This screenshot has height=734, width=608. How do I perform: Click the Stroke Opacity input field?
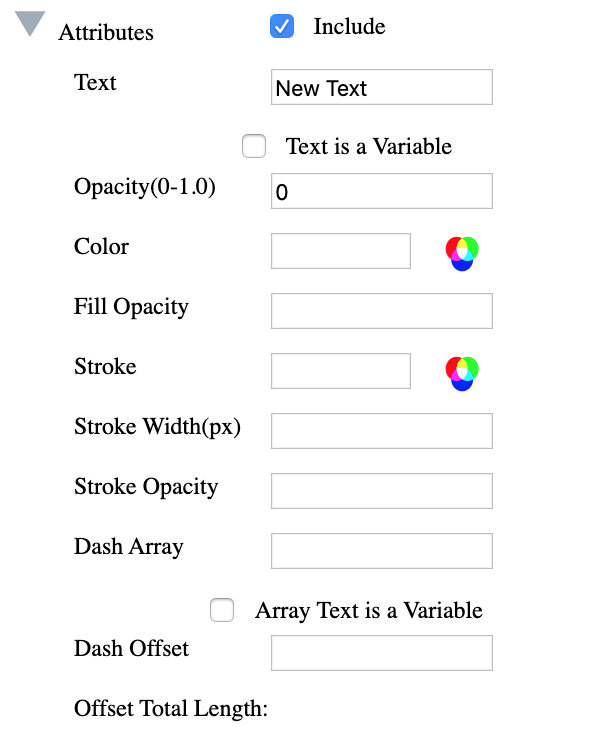(381, 491)
